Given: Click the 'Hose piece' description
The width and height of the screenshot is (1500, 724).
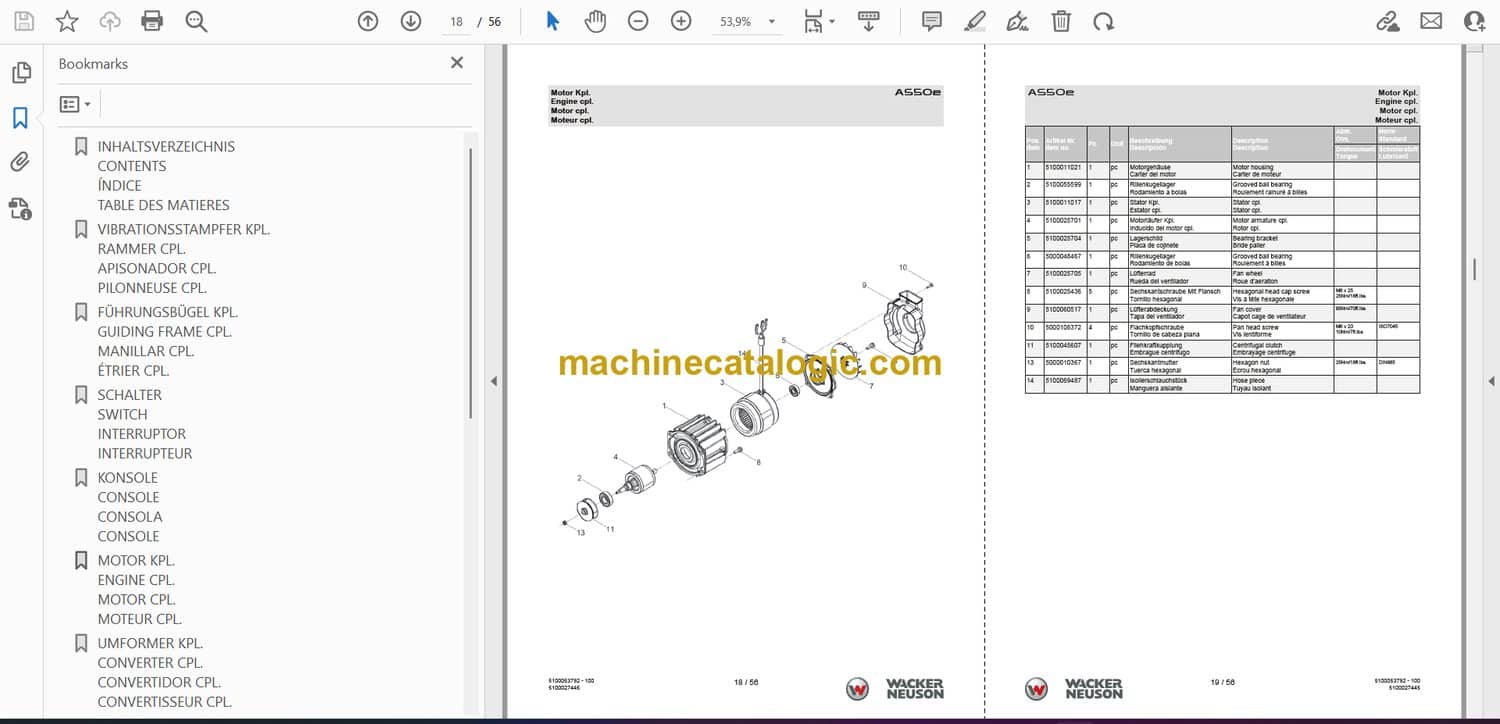Looking at the screenshot, I should click(x=1250, y=381).
